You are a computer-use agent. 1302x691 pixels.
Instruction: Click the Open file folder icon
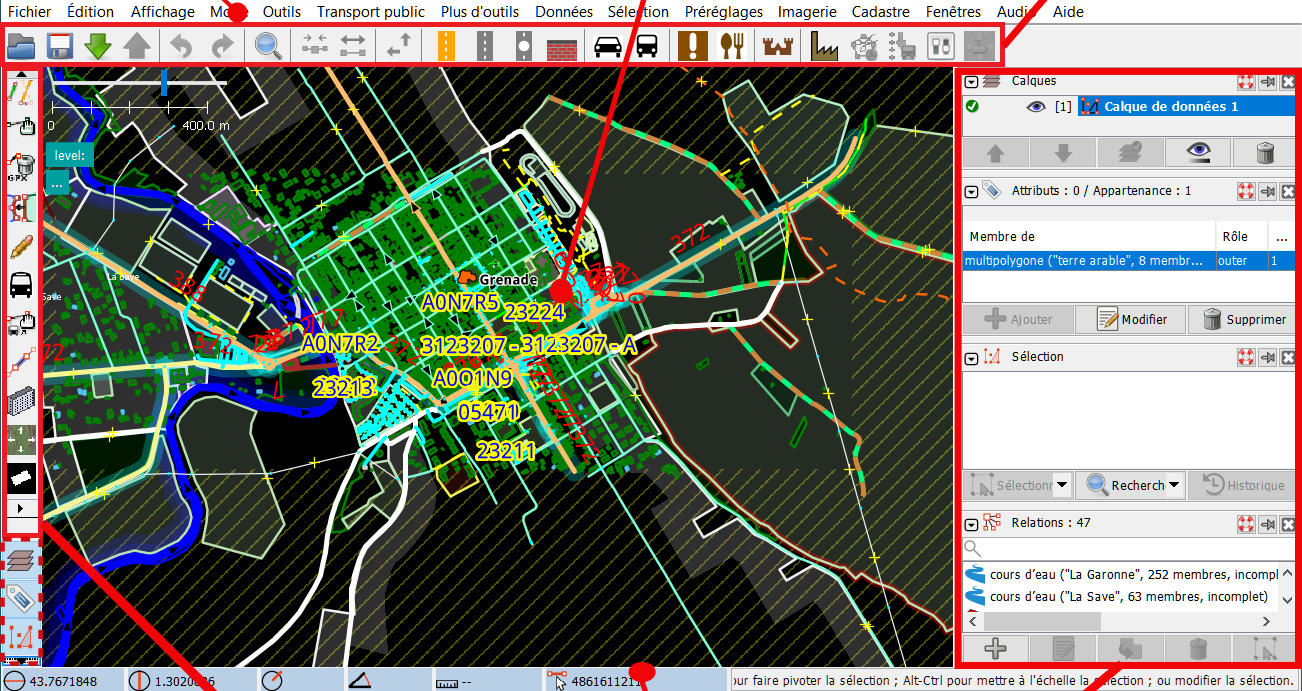21,46
